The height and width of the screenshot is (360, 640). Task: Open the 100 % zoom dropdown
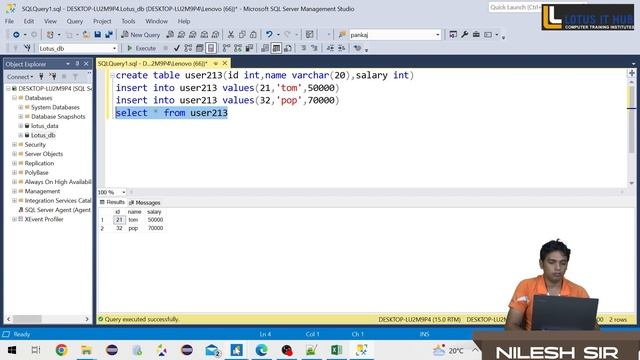click(x=123, y=192)
